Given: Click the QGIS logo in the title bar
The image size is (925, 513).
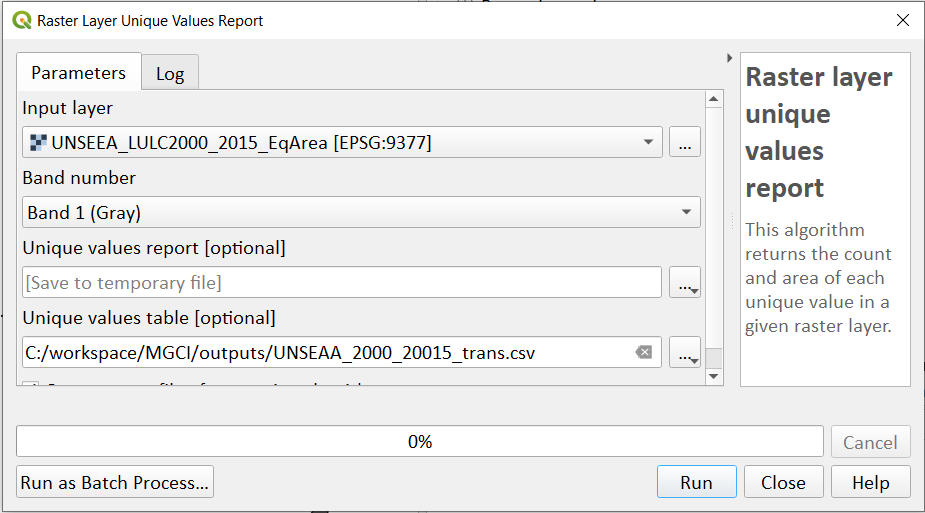Looking at the screenshot, I should tap(21, 21).
